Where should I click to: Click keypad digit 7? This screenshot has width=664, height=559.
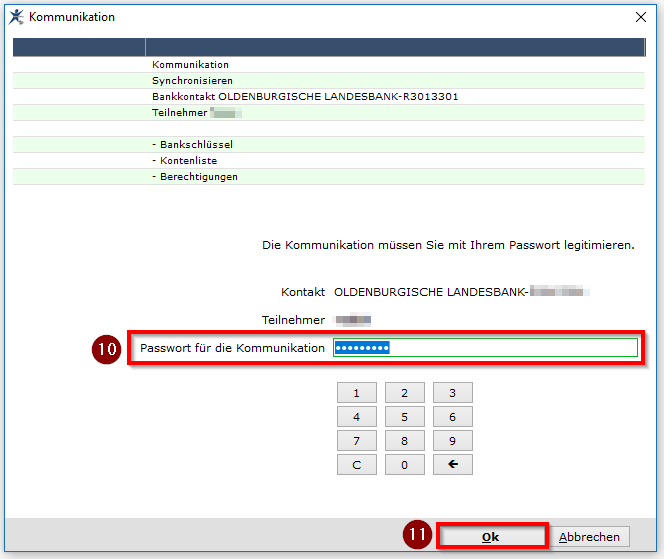357,441
